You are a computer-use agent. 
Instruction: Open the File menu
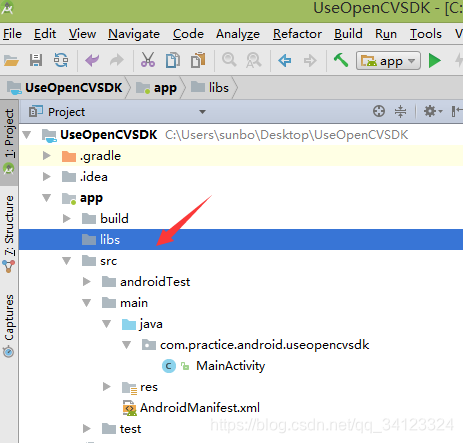tap(12, 34)
